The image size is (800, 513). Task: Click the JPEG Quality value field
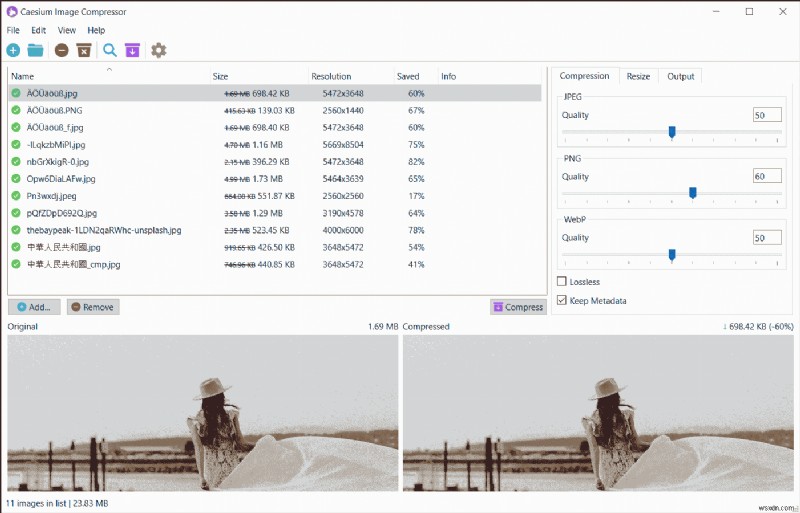tap(767, 115)
